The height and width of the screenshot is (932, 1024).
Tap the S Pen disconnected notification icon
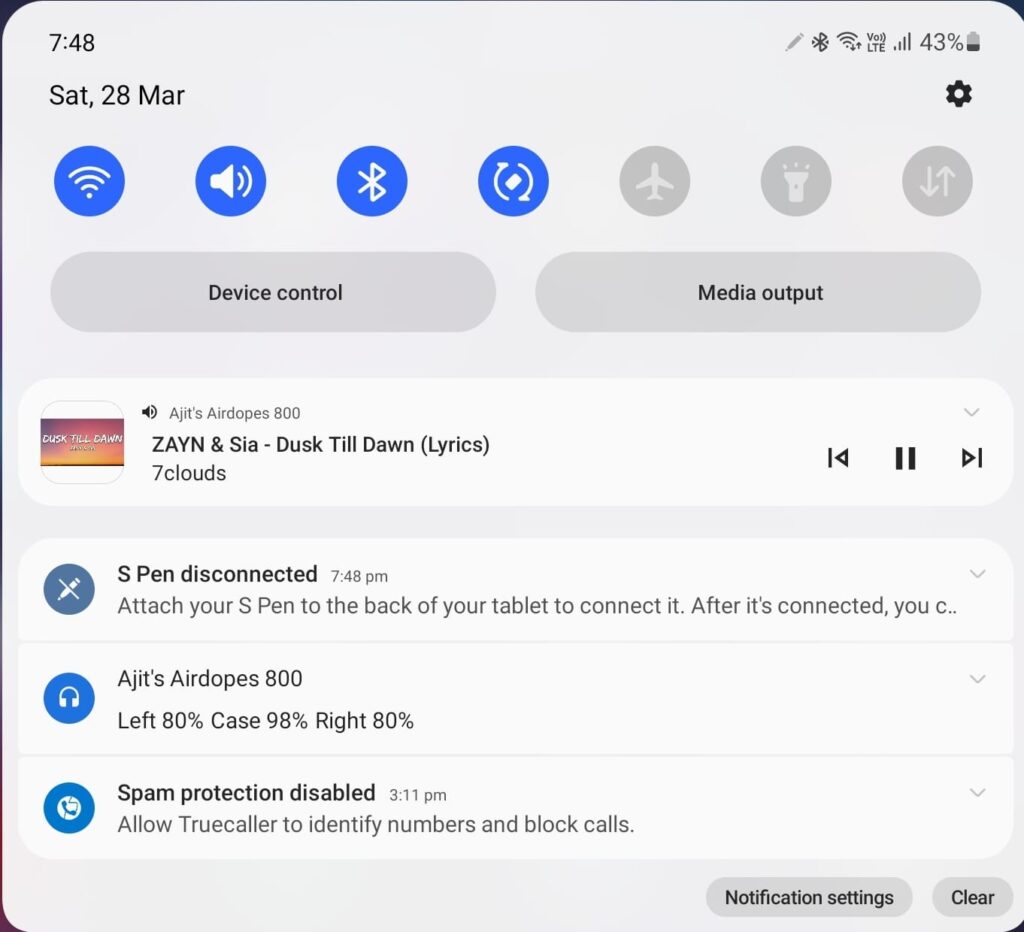pyautogui.click(x=69, y=589)
